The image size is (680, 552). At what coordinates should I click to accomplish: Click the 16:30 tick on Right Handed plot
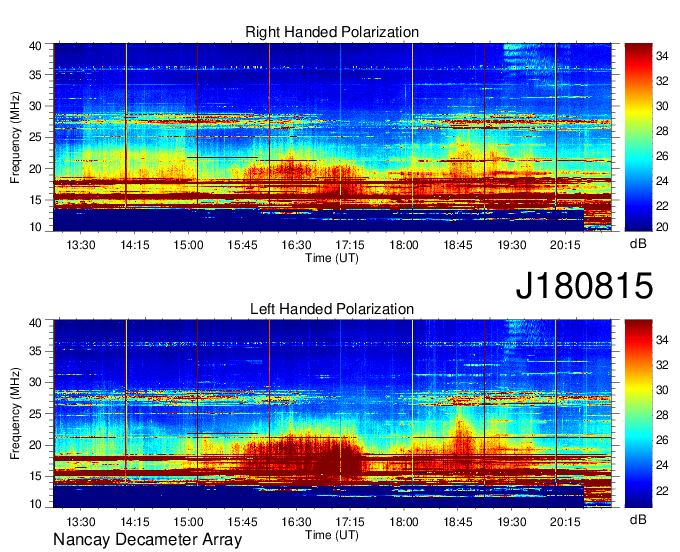(296, 245)
